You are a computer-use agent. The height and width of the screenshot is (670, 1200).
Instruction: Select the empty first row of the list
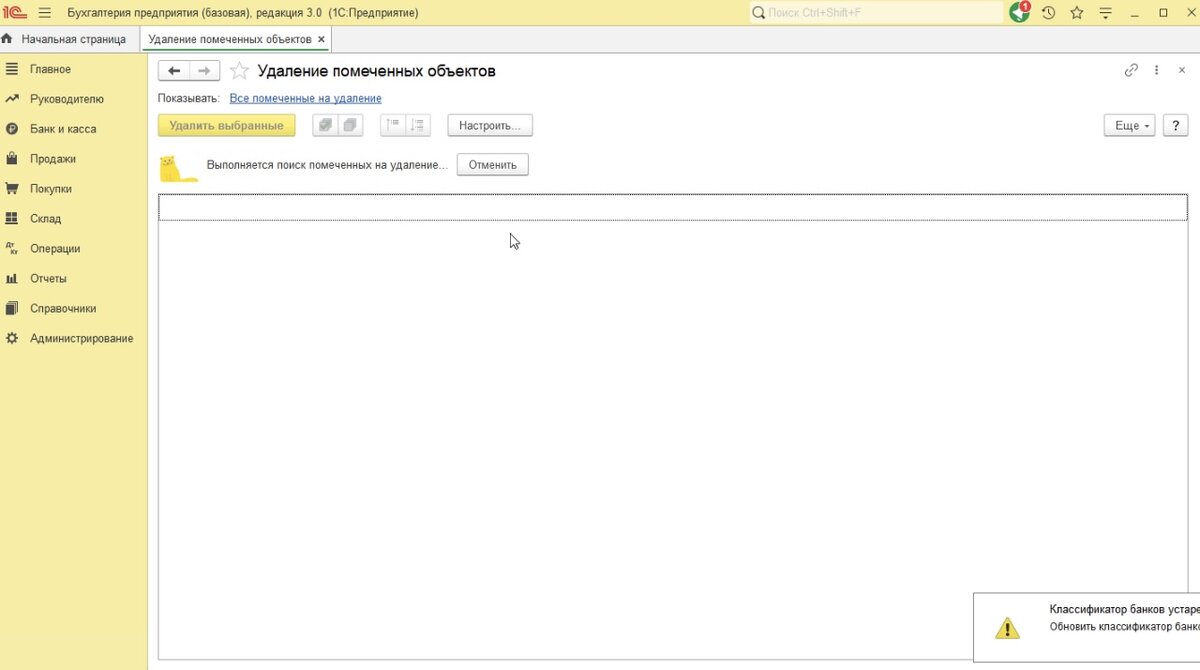click(673, 207)
